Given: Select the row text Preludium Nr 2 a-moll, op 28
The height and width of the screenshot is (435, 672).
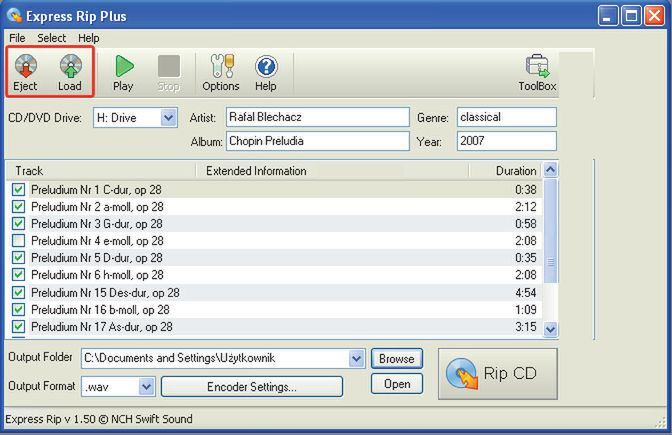Looking at the screenshot, I should (97, 207).
